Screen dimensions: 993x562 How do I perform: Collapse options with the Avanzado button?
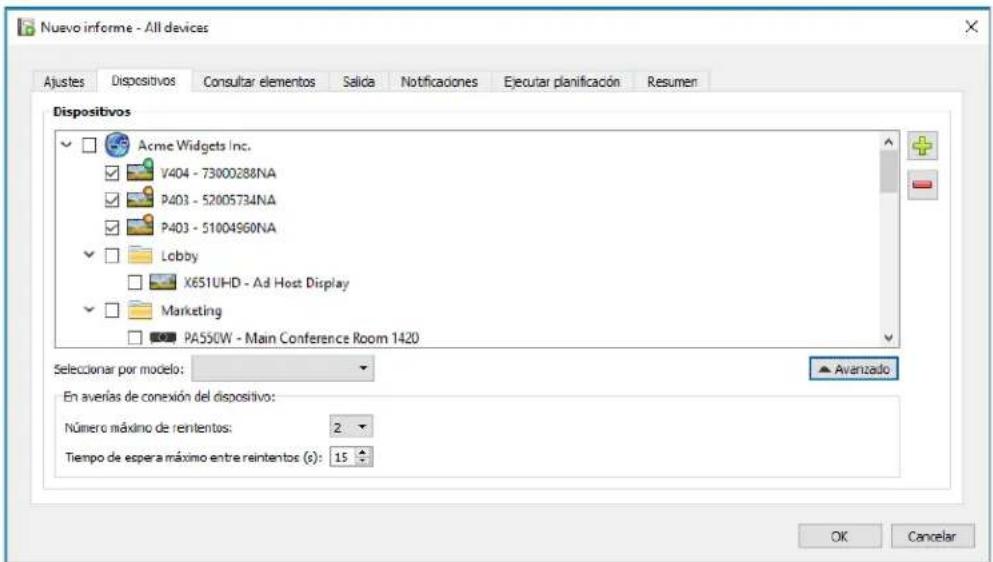854,369
